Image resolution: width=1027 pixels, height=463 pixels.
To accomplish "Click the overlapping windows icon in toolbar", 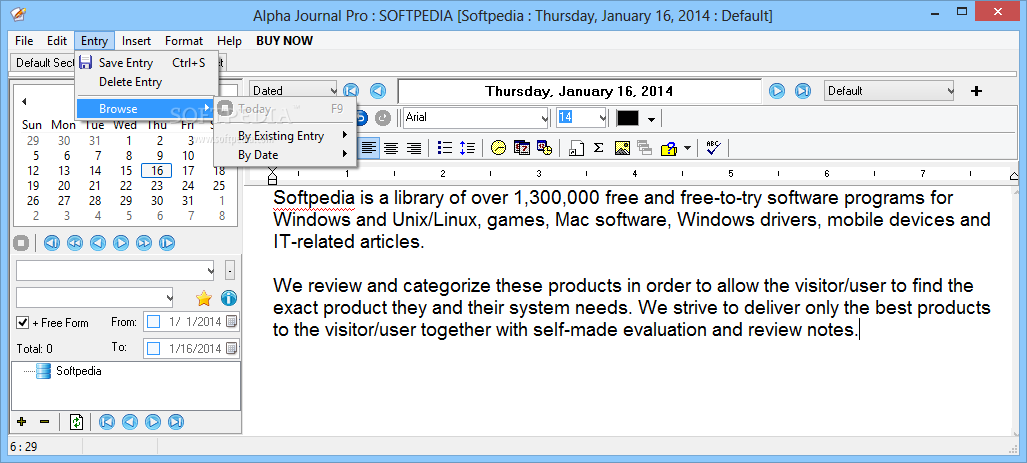I will click(x=644, y=148).
